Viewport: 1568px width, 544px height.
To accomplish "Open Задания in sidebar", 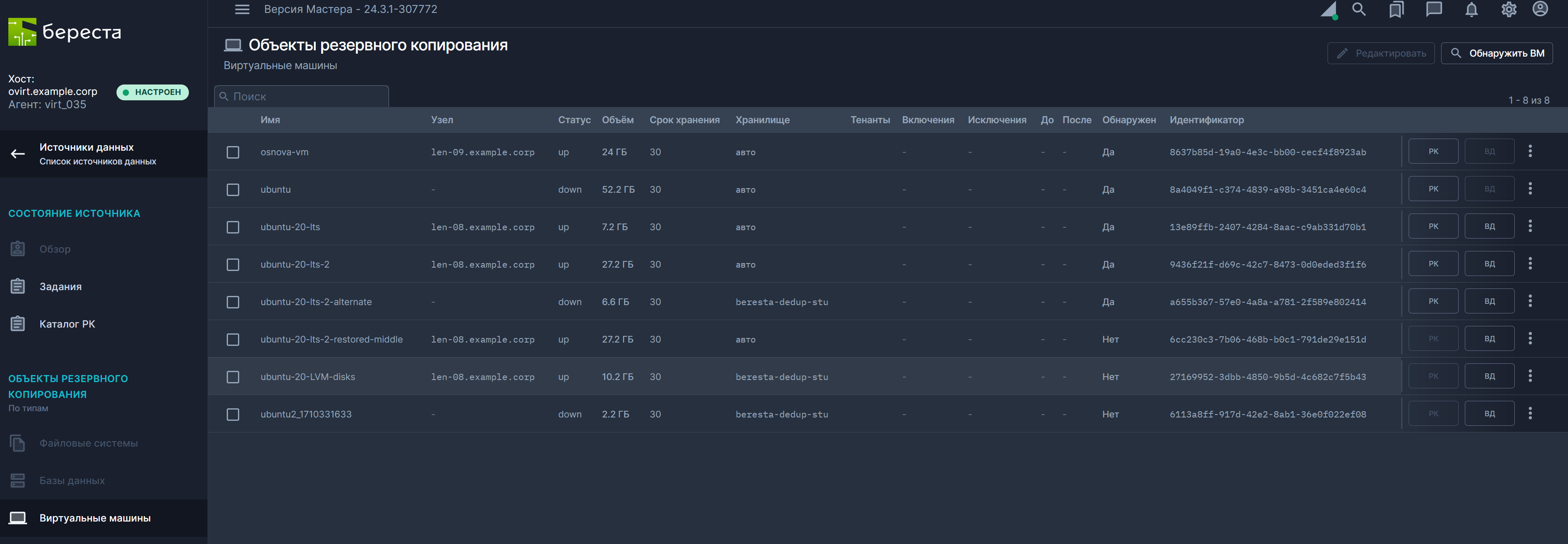I will tap(60, 286).
